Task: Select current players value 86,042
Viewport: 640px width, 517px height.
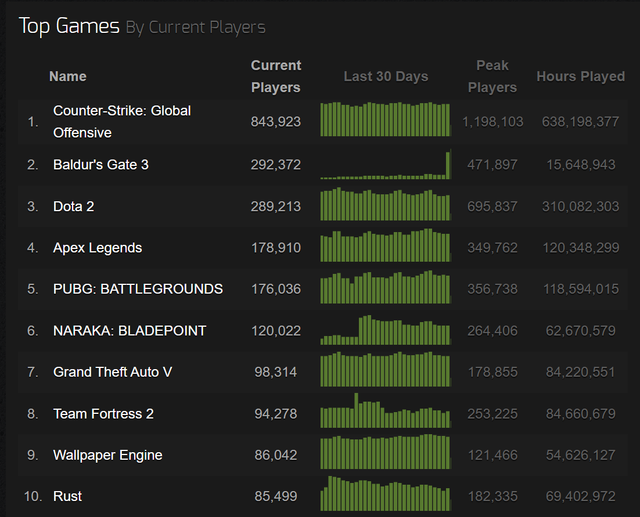Action: click(x=276, y=455)
